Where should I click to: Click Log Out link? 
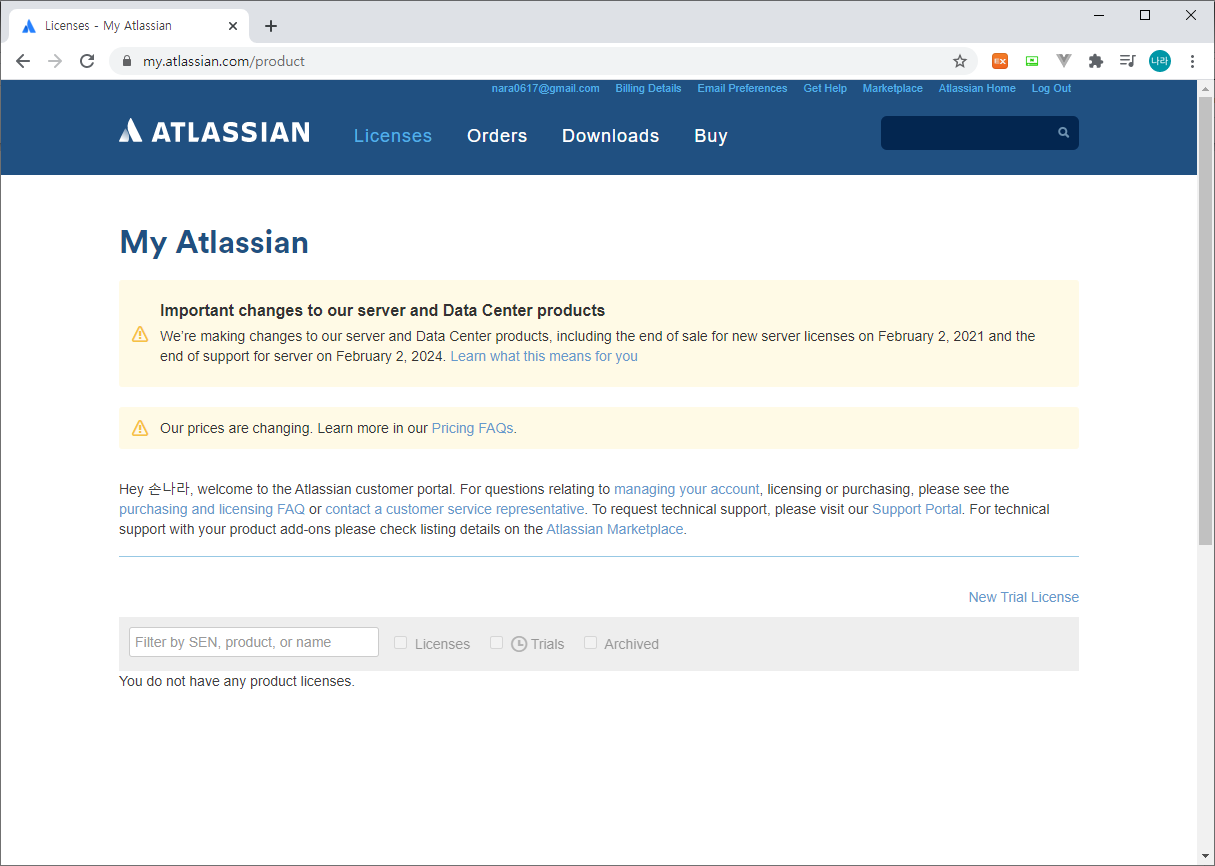(1051, 88)
